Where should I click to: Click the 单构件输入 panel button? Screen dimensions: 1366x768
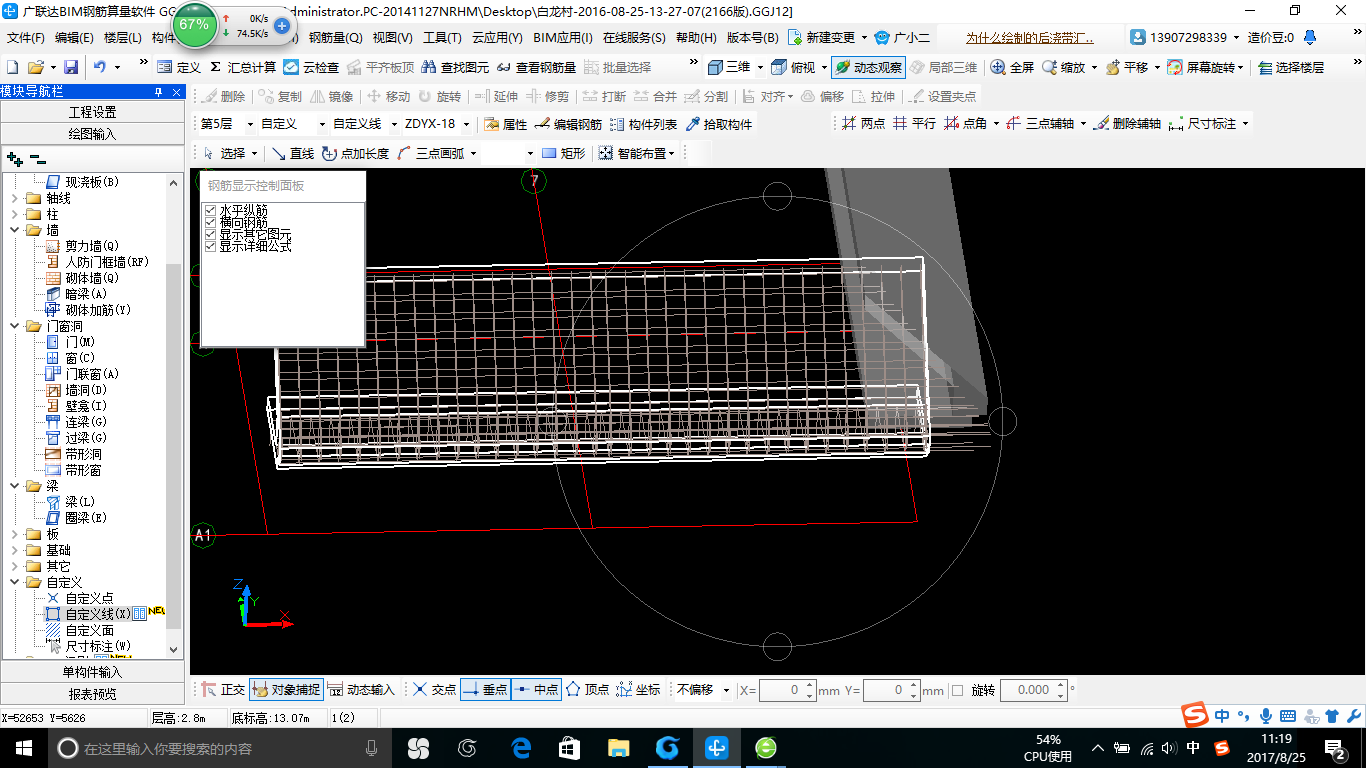point(92,672)
